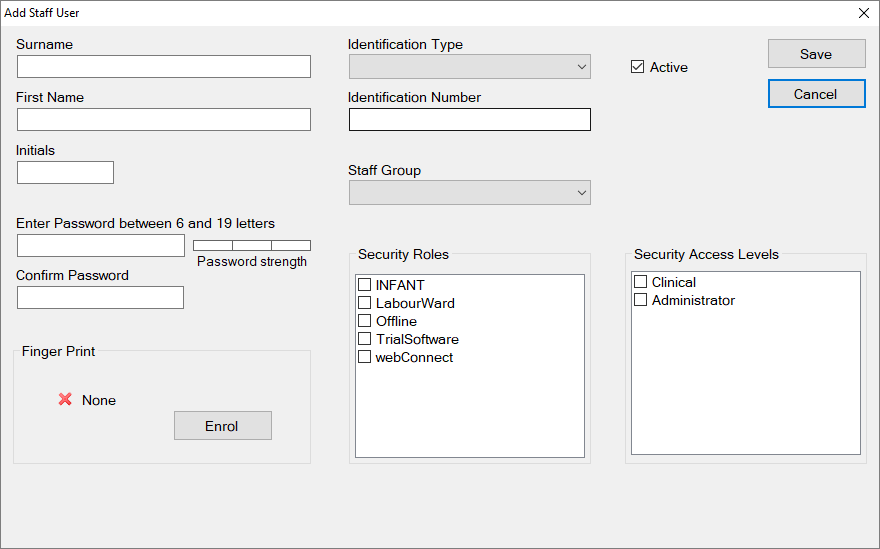Viewport: 880px width, 549px height.
Task: Click into the First Name field
Action: 164,120
